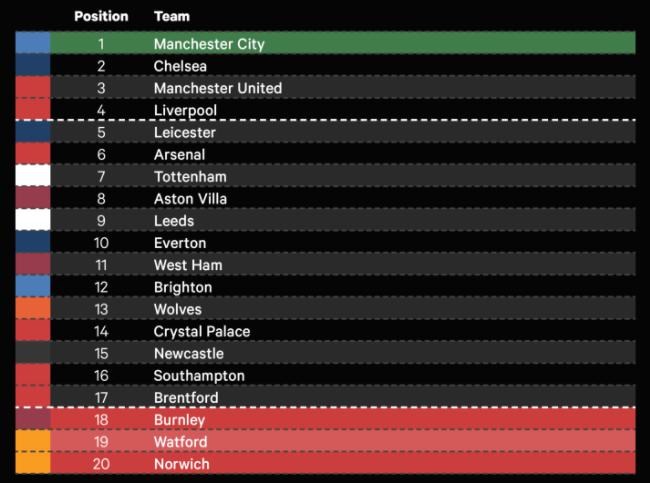
Task: Click position number 14 for Crystal Palace
Action: tap(101, 331)
